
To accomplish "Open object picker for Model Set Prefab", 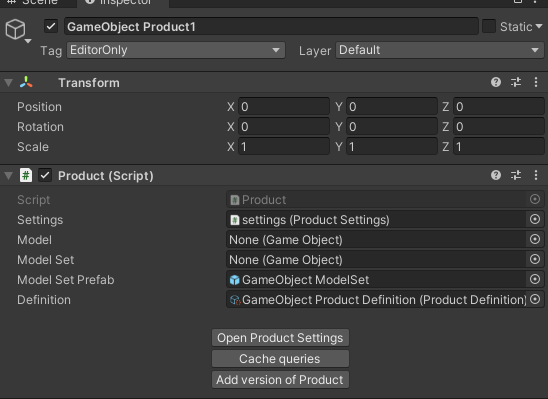I will [x=535, y=279].
